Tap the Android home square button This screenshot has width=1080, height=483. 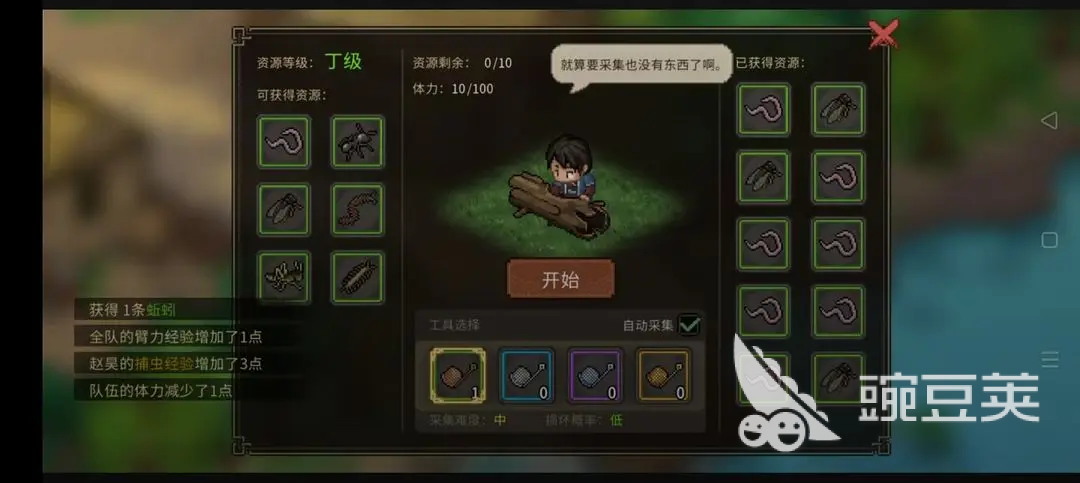[1049, 240]
